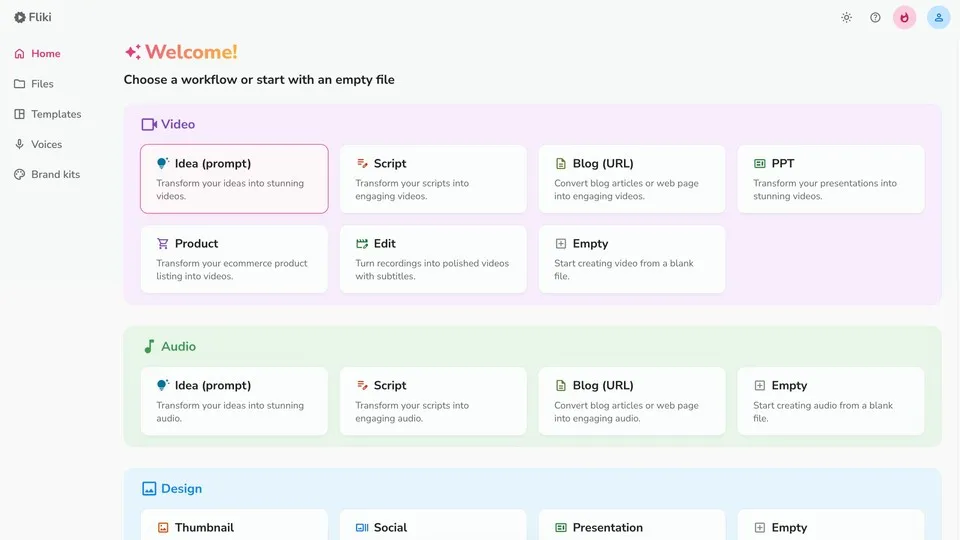The height and width of the screenshot is (540, 960).
Task: Click plus-square icon on Empty audio card
Action: pos(760,385)
